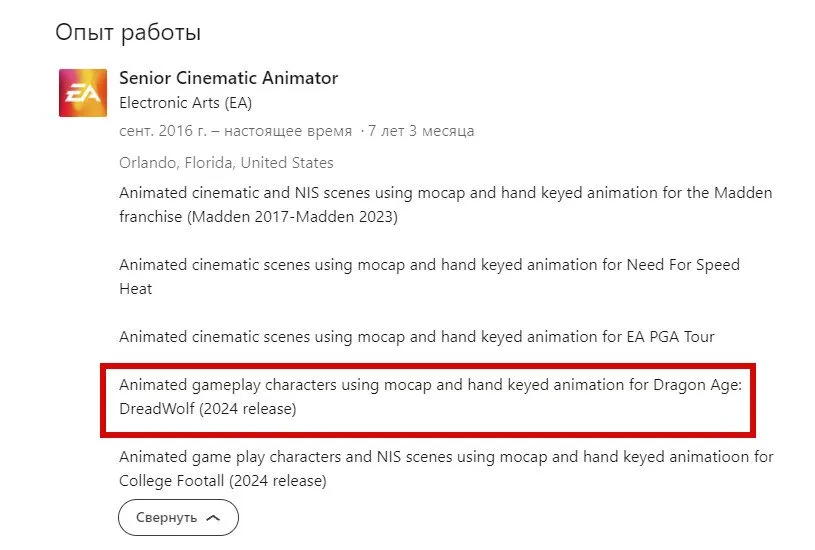Click the настоящее время text in dates

pos(288,131)
